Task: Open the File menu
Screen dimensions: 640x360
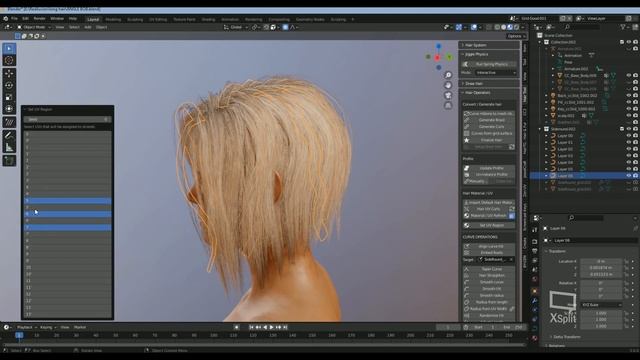Action: coord(14,19)
